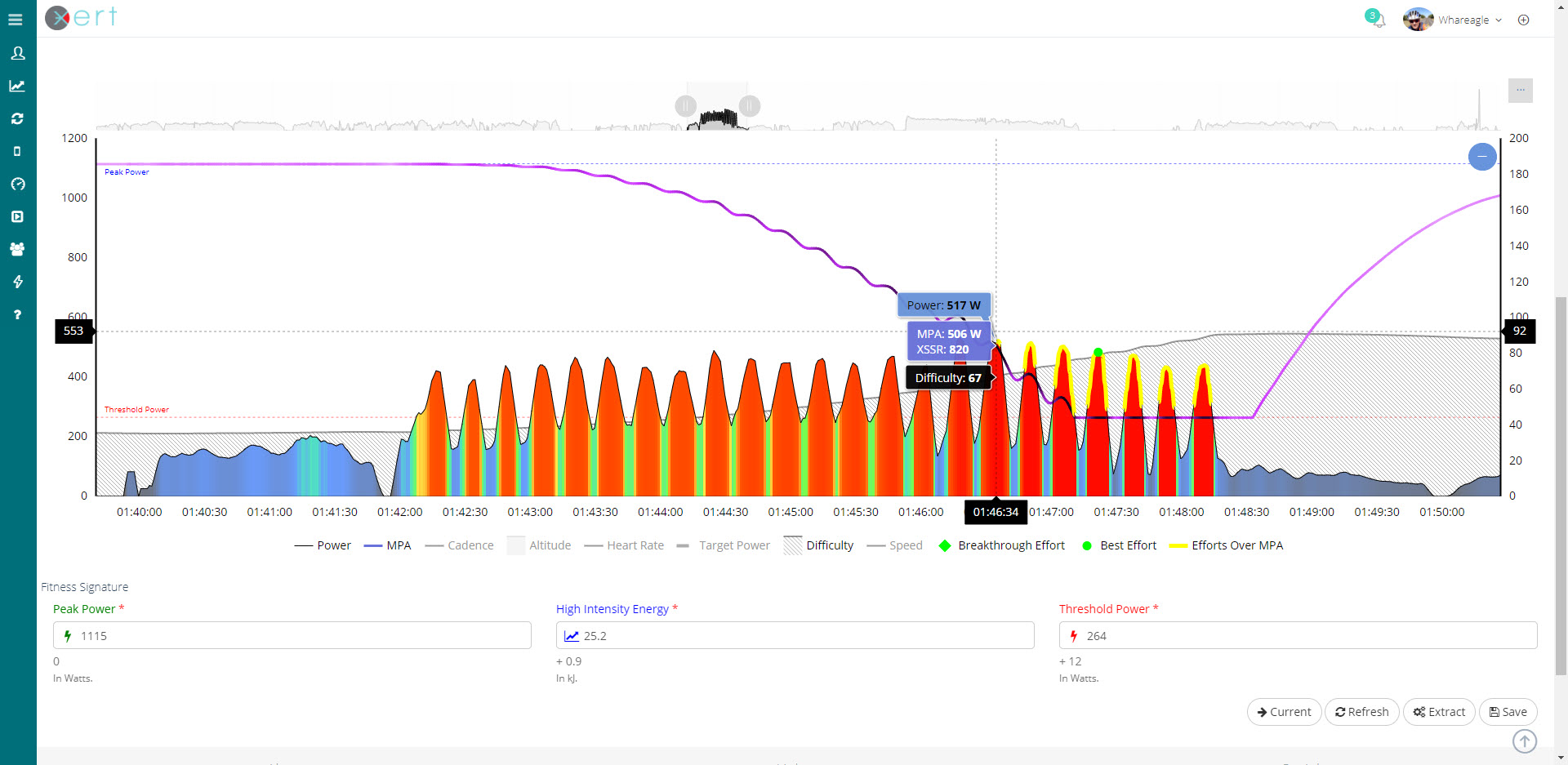The width and height of the screenshot is (1568, 765).
Task: Select the groups icon in the sidebar
Action: coord(17,249)
